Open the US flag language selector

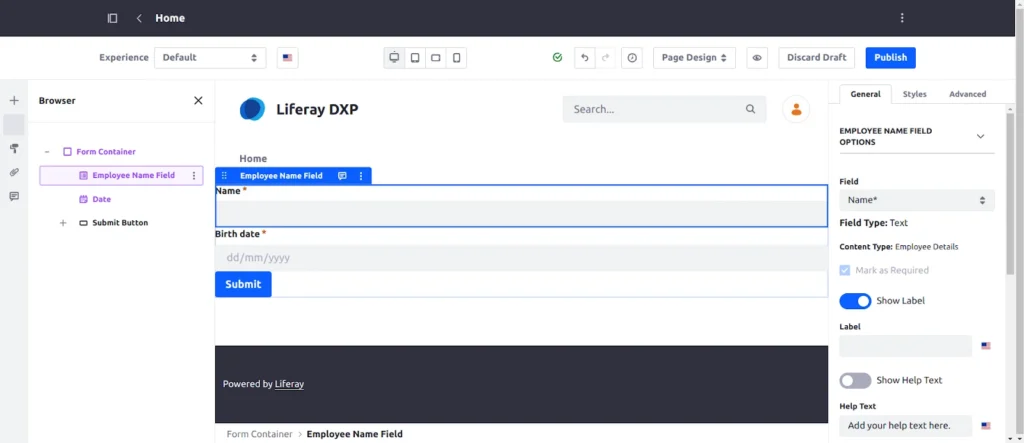pos(287,57)
